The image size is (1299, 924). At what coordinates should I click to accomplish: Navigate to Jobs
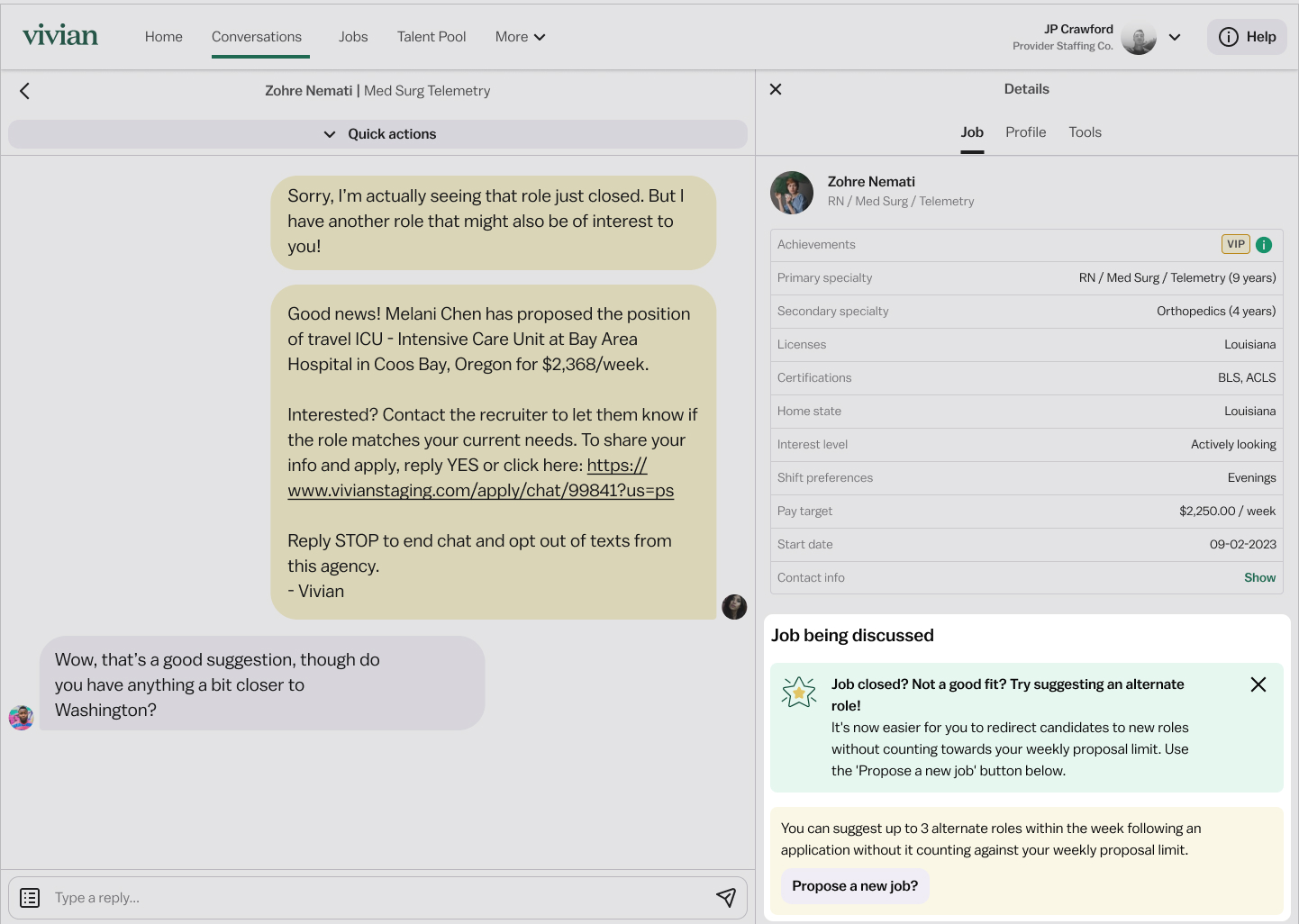[353, 37]
